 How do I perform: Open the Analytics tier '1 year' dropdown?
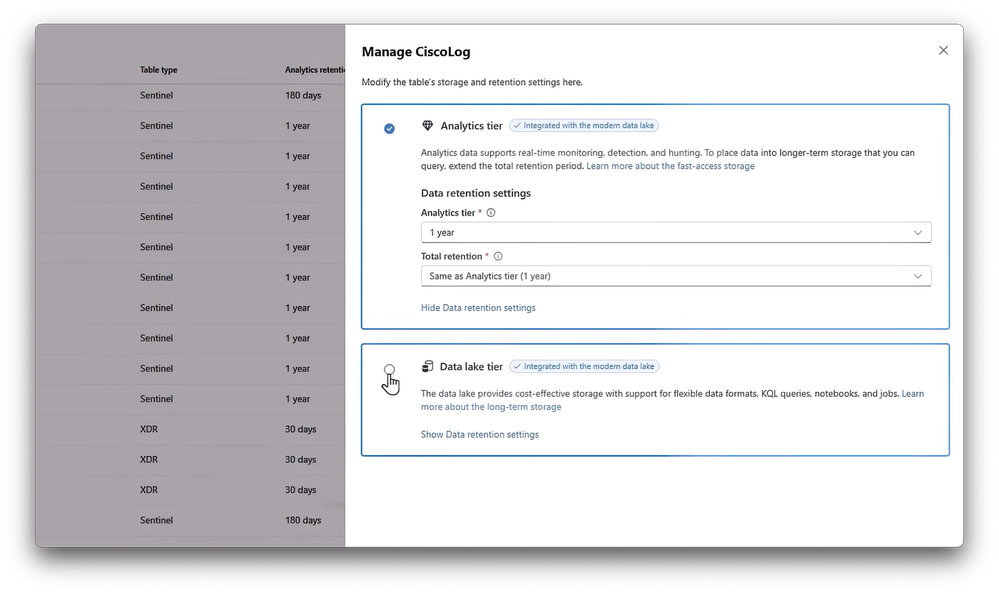[x=676, y=233]
